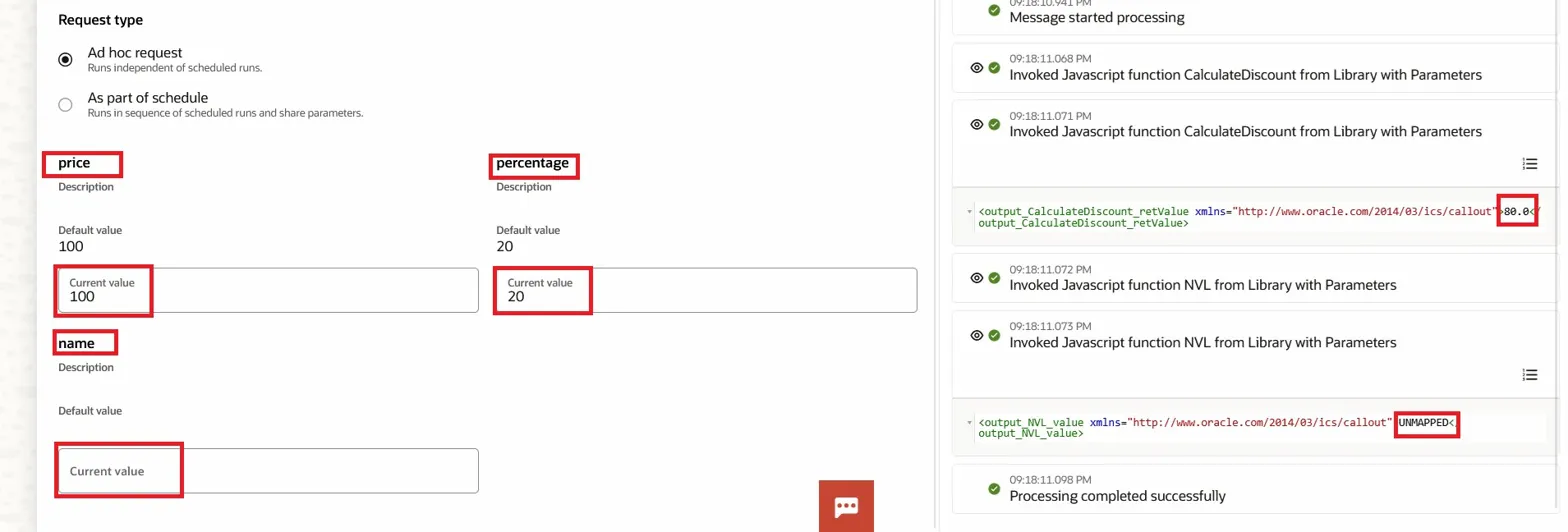Click the name Current value field
This screenshot has height=532, width=1568.
(268, 471)
